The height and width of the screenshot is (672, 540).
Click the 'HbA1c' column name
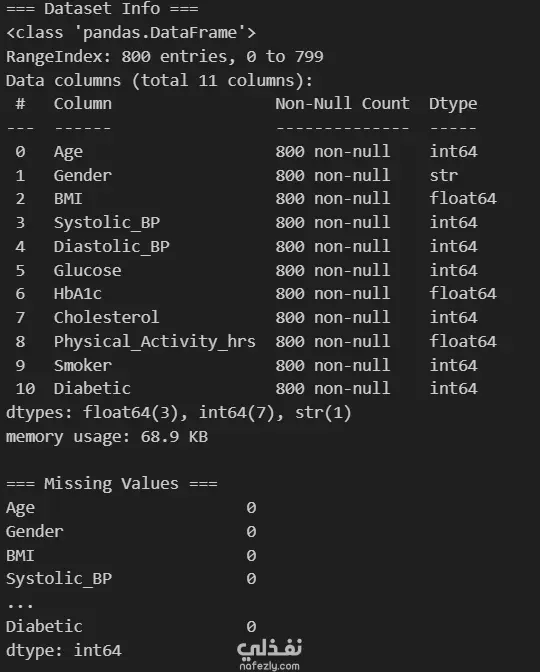point(78,294)
